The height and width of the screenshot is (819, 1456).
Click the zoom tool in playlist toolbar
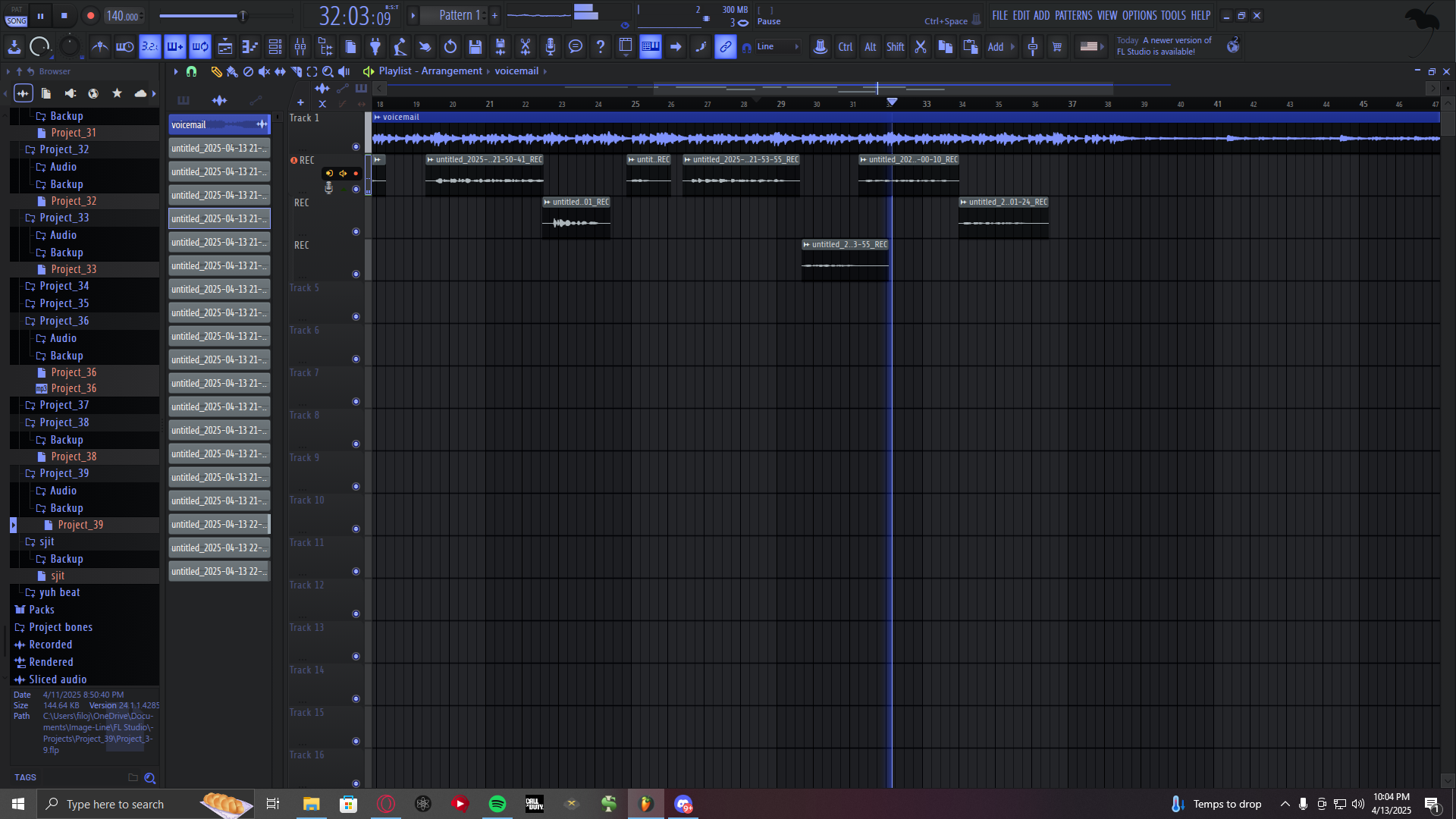point(328,71)
